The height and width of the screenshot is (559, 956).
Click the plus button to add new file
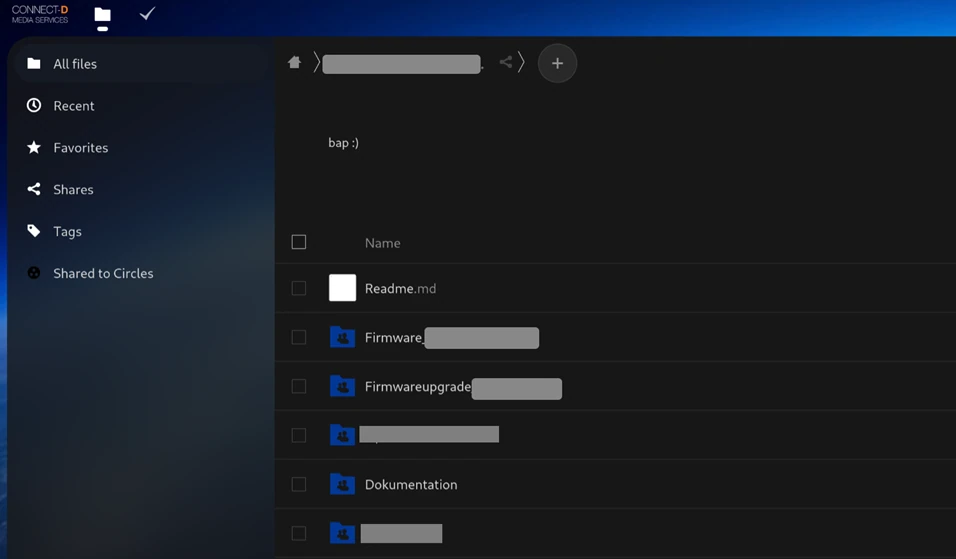557,63
